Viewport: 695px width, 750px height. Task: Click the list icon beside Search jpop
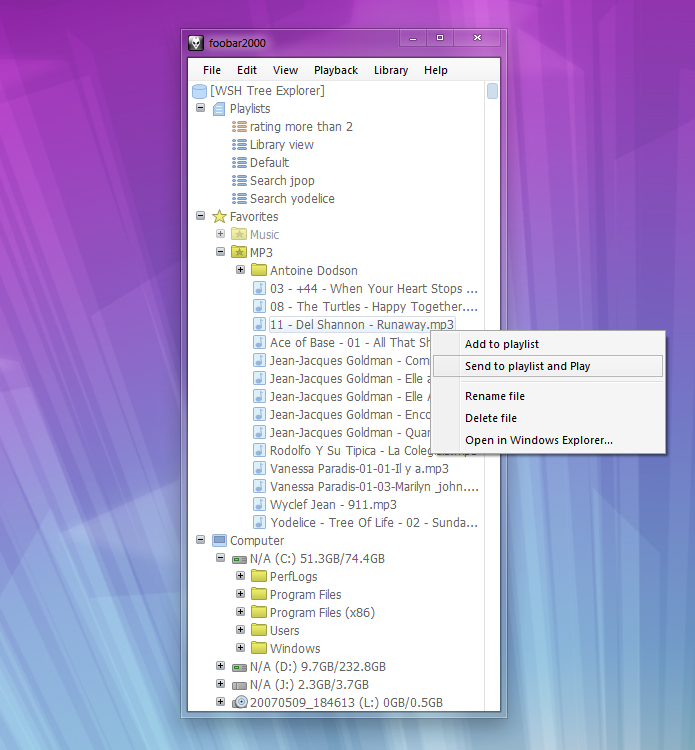(239, 181)
